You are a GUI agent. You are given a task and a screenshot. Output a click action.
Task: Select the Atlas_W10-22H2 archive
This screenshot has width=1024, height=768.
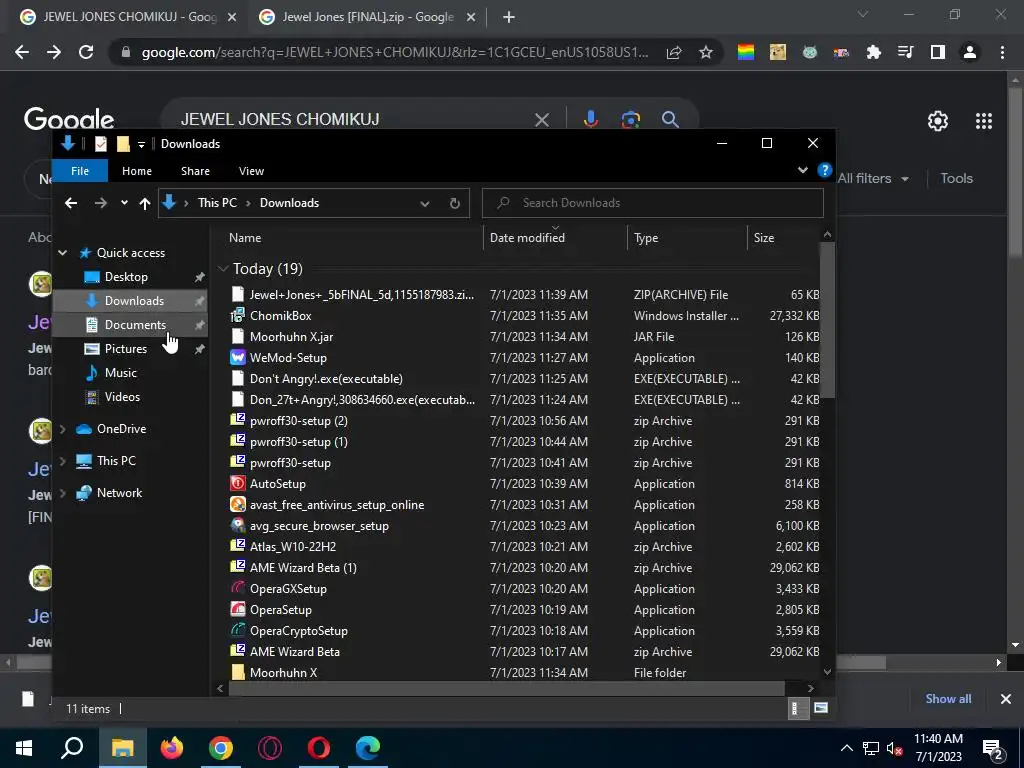click(x=293, y=547)
